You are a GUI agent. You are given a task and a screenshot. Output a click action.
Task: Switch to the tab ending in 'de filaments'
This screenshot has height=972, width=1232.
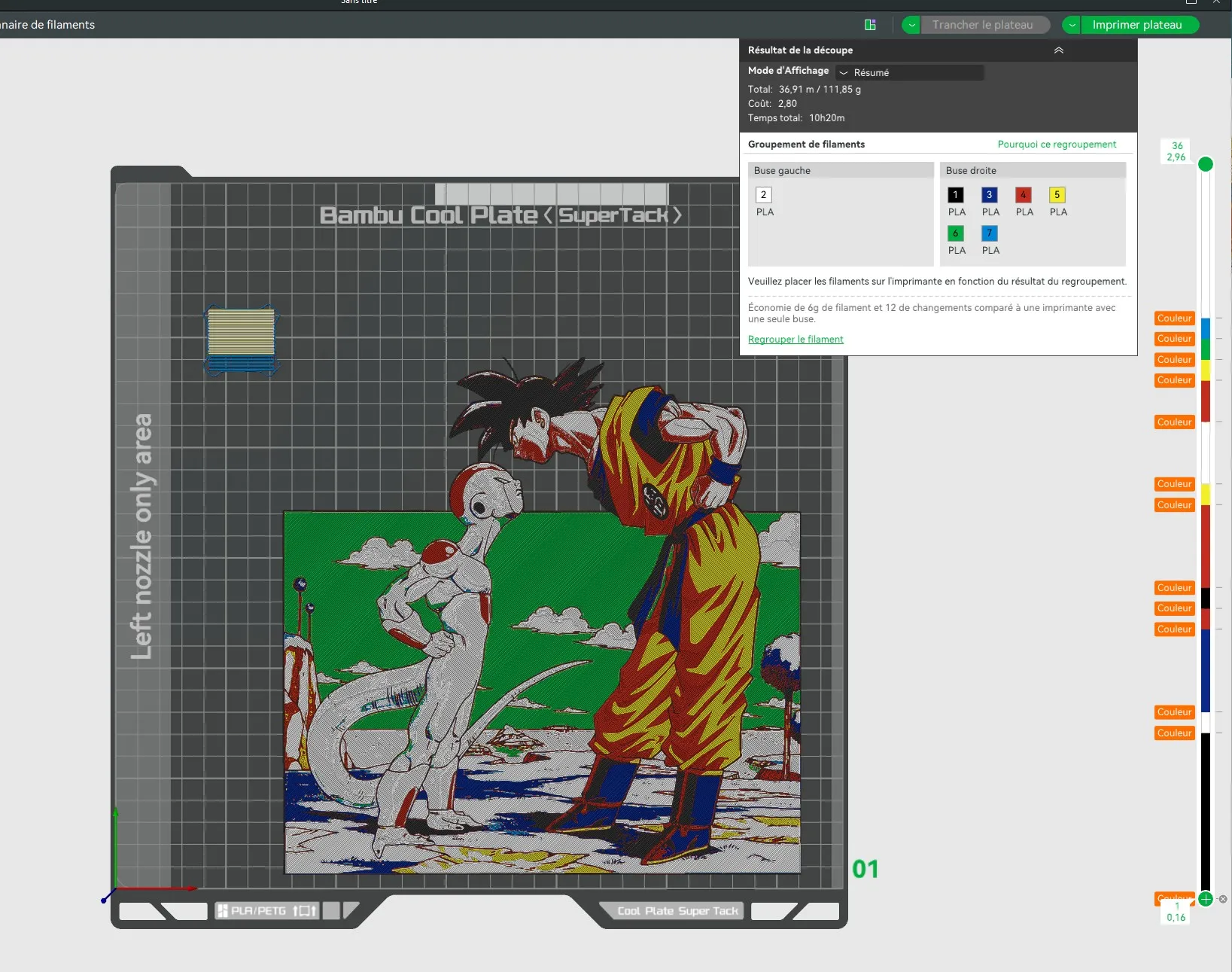point(47,25)
